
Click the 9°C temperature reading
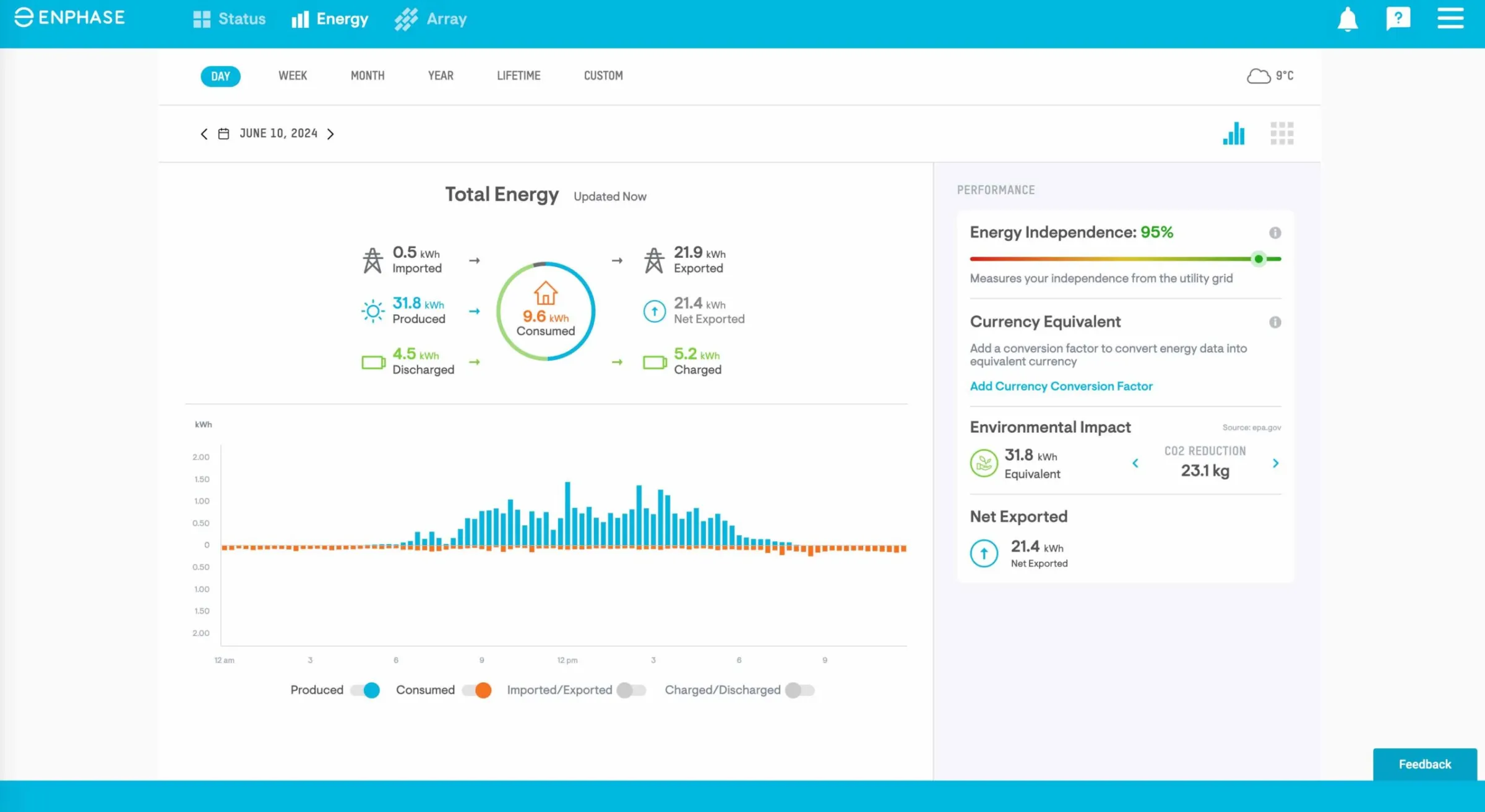coord(1285,76)
